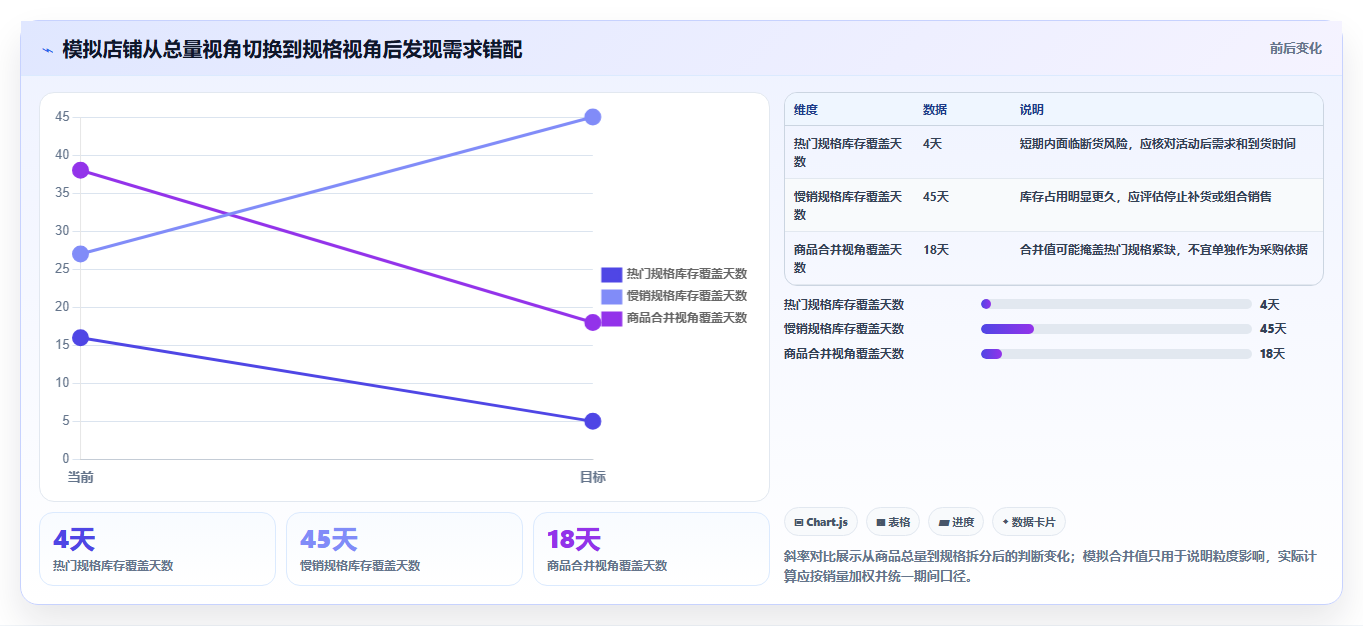
Task: Click the 数据 column header in the table
Action: [935, 110]
